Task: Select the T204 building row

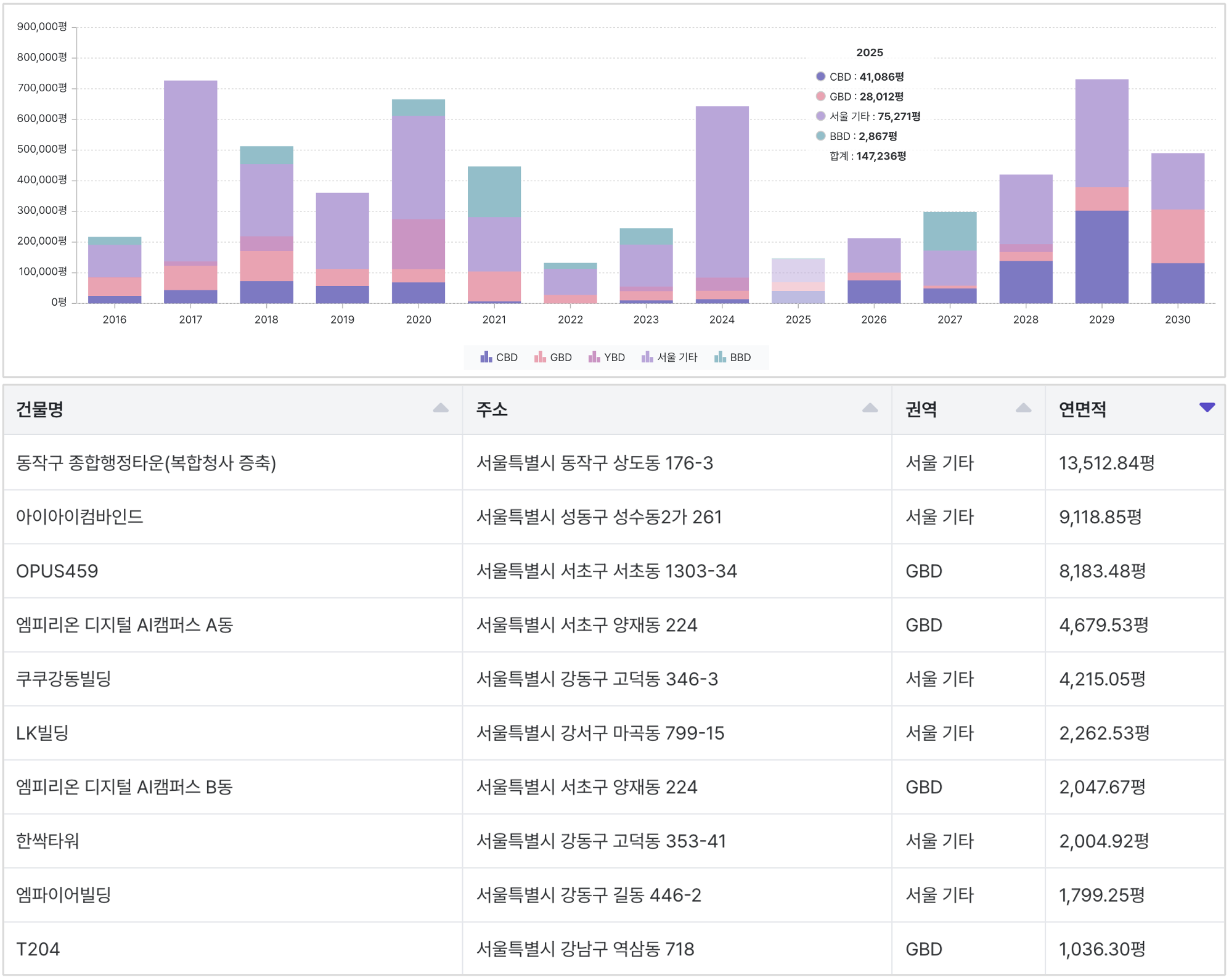Action: tap(38, 949)
